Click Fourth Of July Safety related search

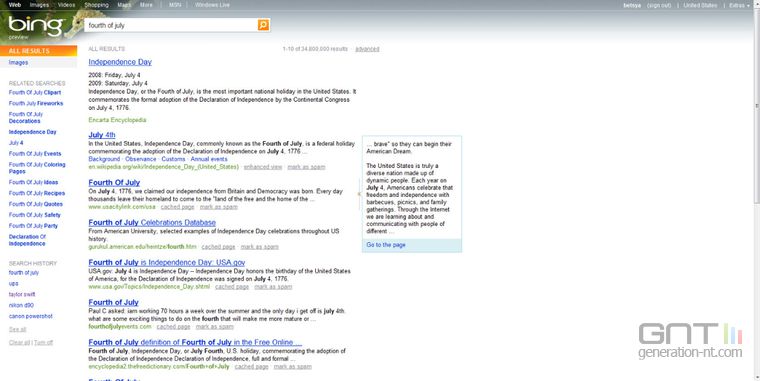[34, 215]
